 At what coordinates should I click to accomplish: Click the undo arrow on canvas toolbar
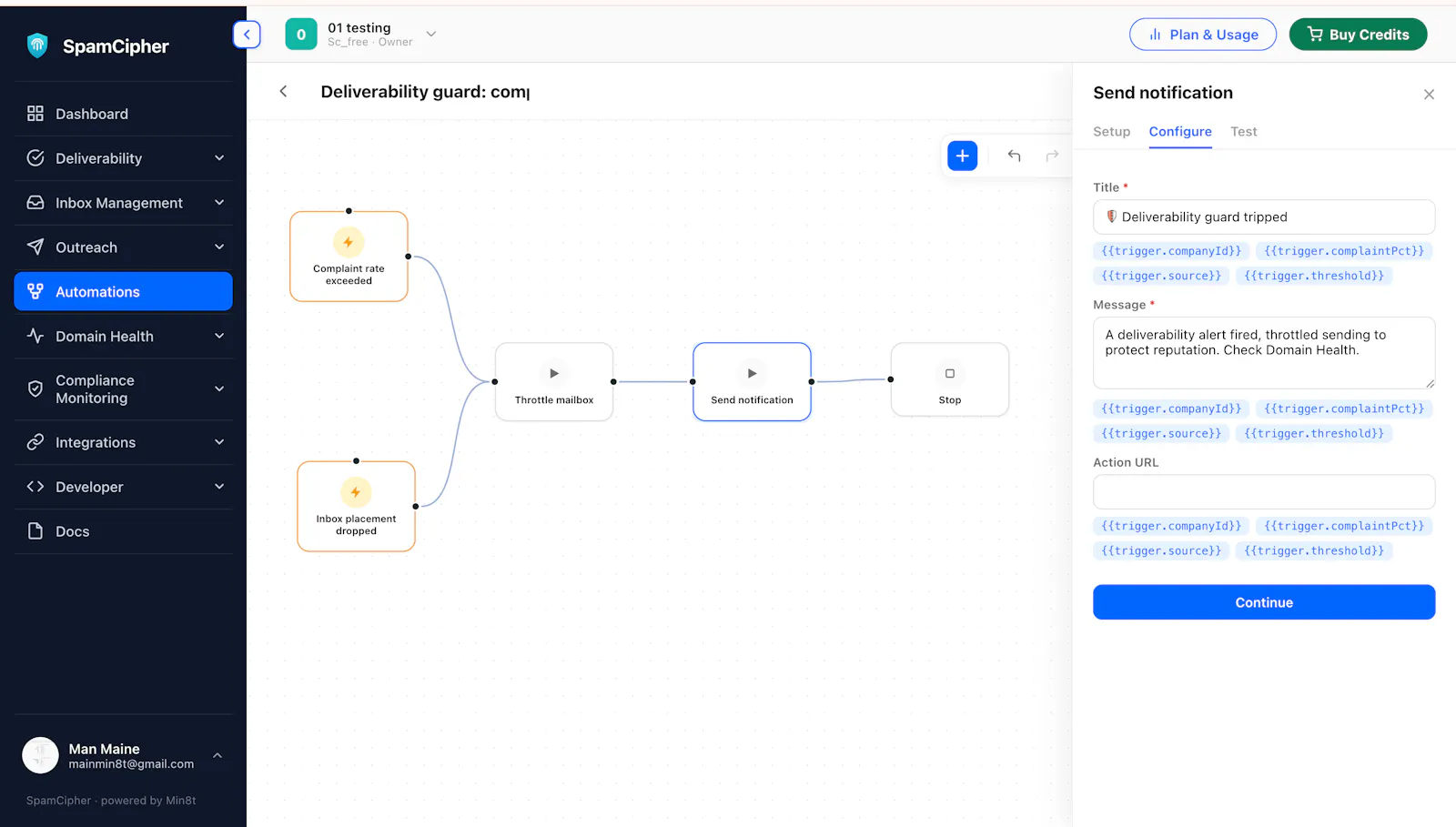click(x=1014, y=156)
